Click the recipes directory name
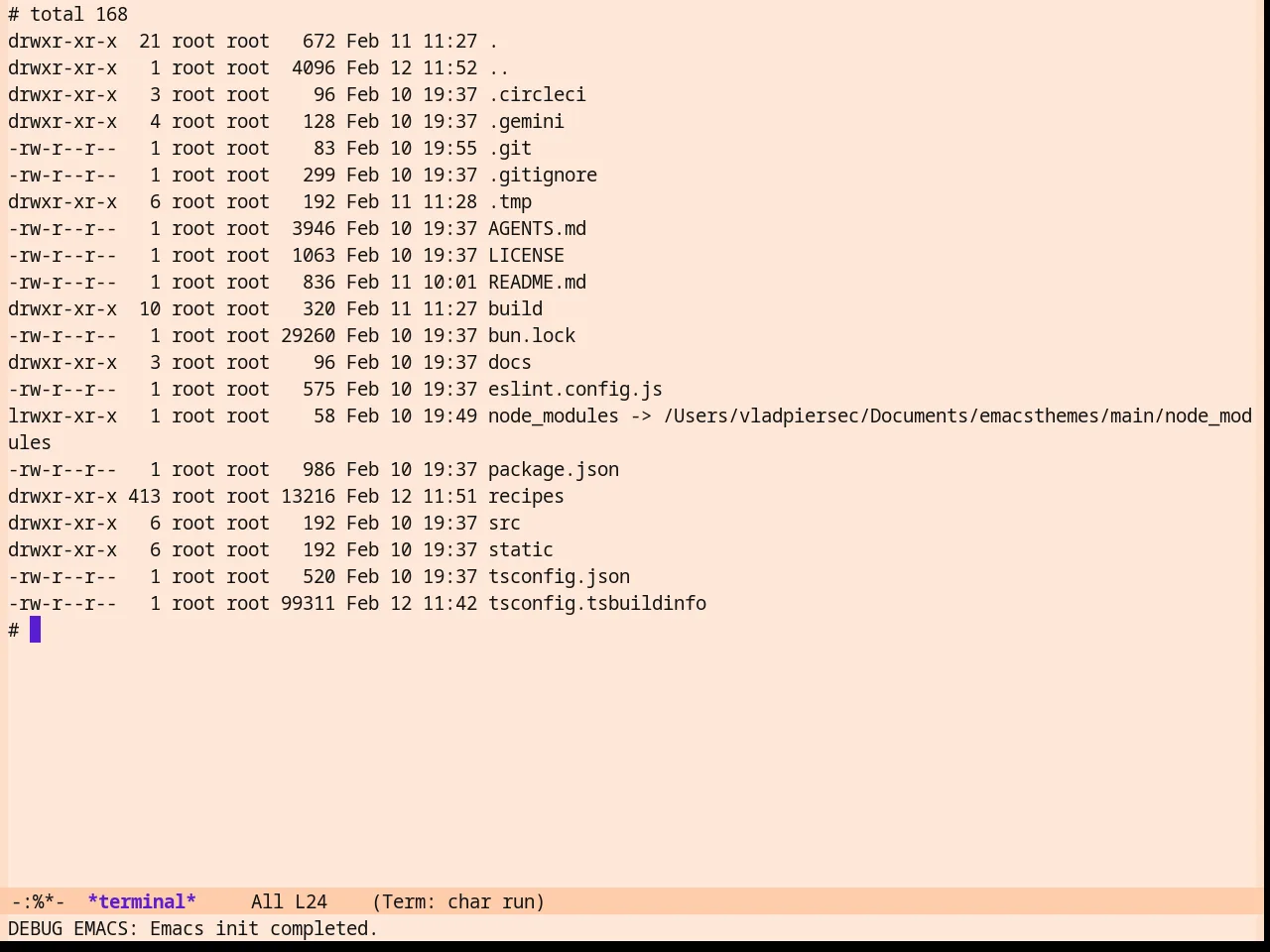 tap(526, 497)
